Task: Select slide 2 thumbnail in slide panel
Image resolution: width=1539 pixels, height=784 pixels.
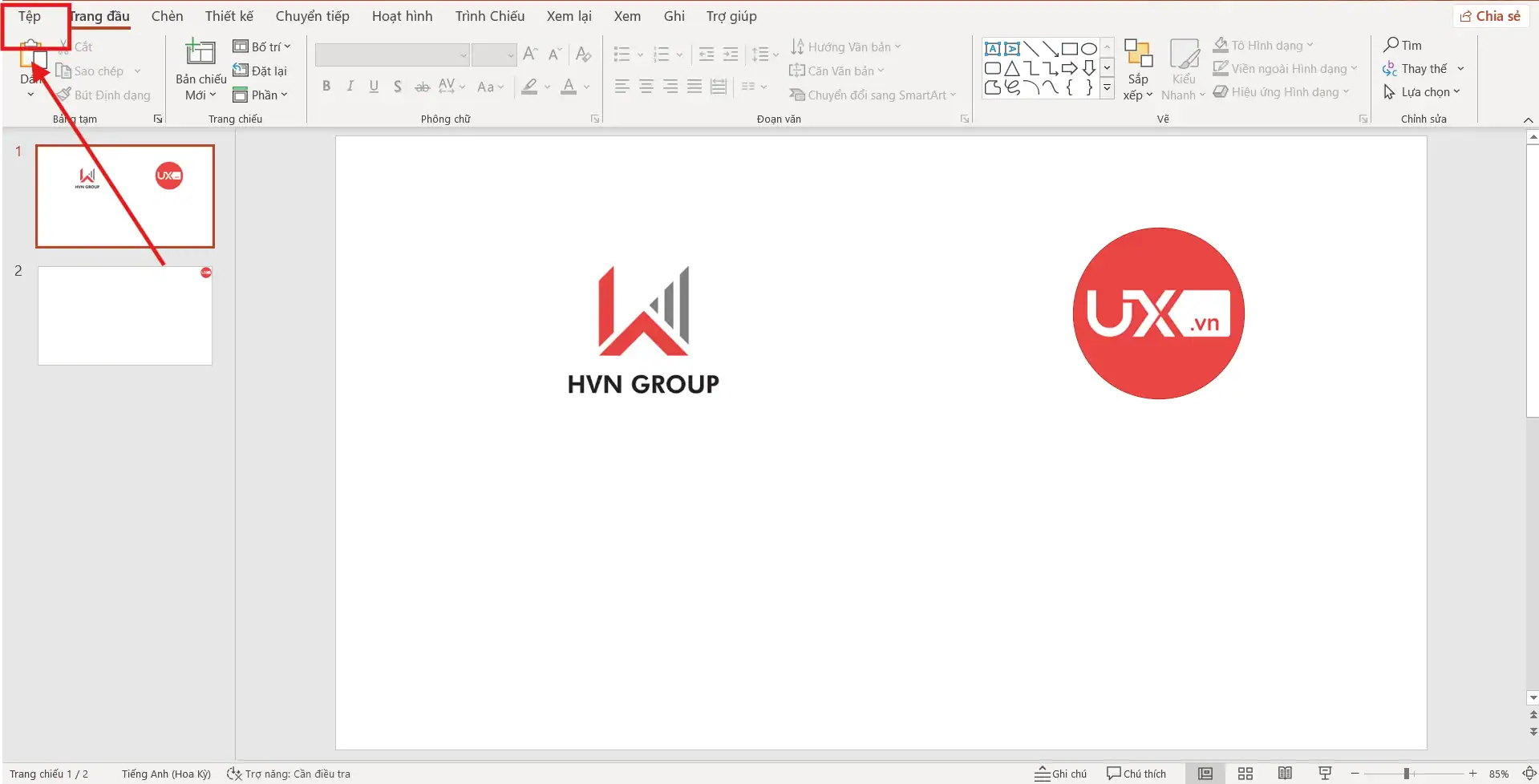Action: 125,316
